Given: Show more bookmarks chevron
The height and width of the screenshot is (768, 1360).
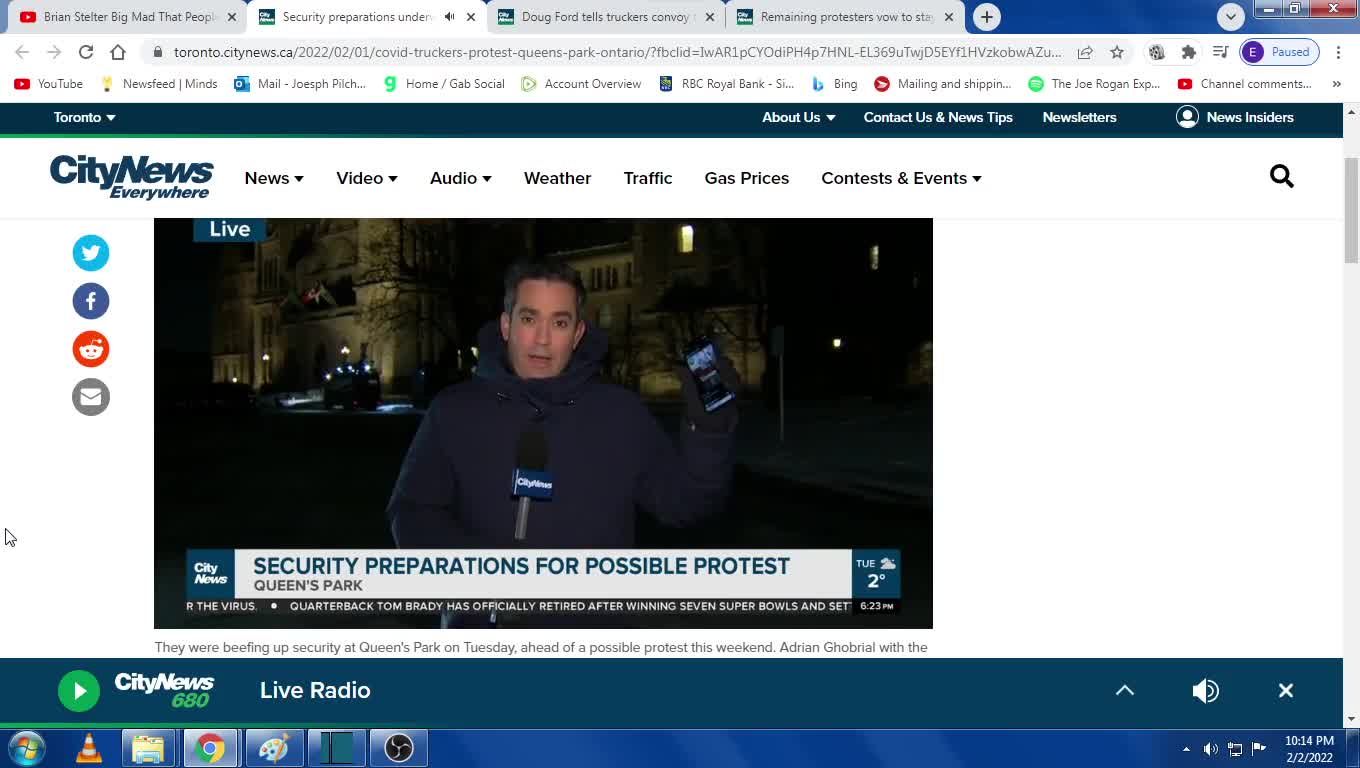Looking at the screenshot, I should pyautogui.click(x=1337, y=84).
